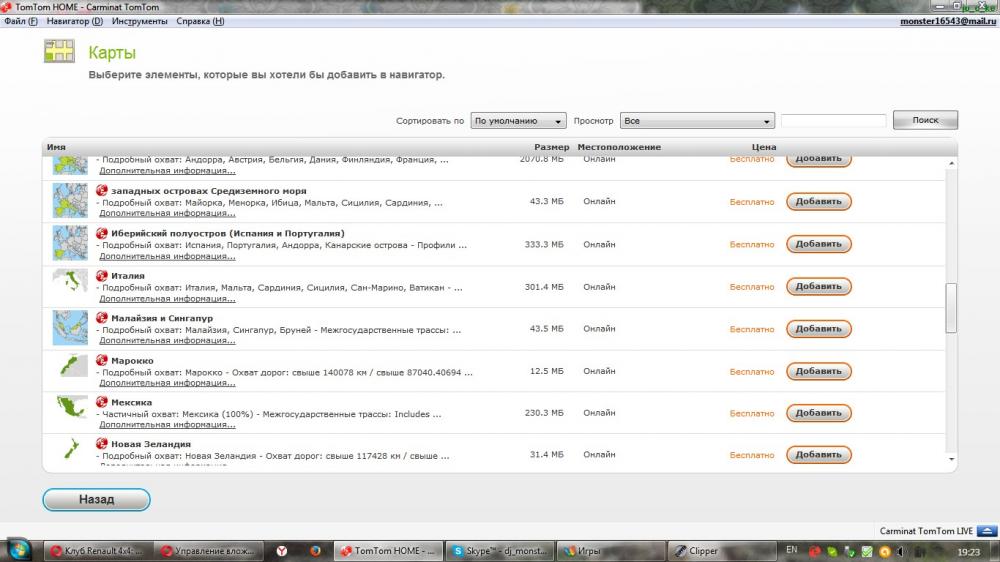The height and width of the screenshot is (562, 1000).
Task: Click Добавить for Мексика
Action: tap(818, 413)
